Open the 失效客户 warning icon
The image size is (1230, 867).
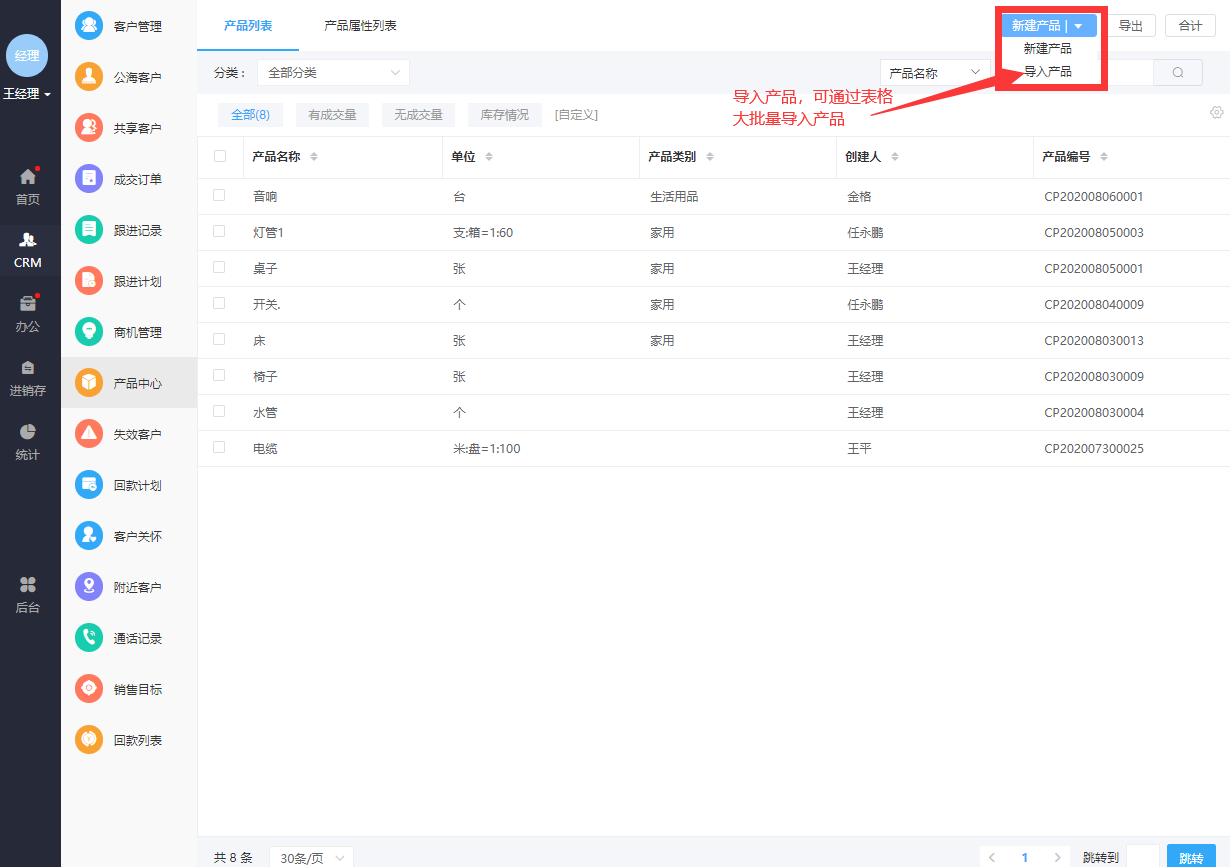(89, 433)
